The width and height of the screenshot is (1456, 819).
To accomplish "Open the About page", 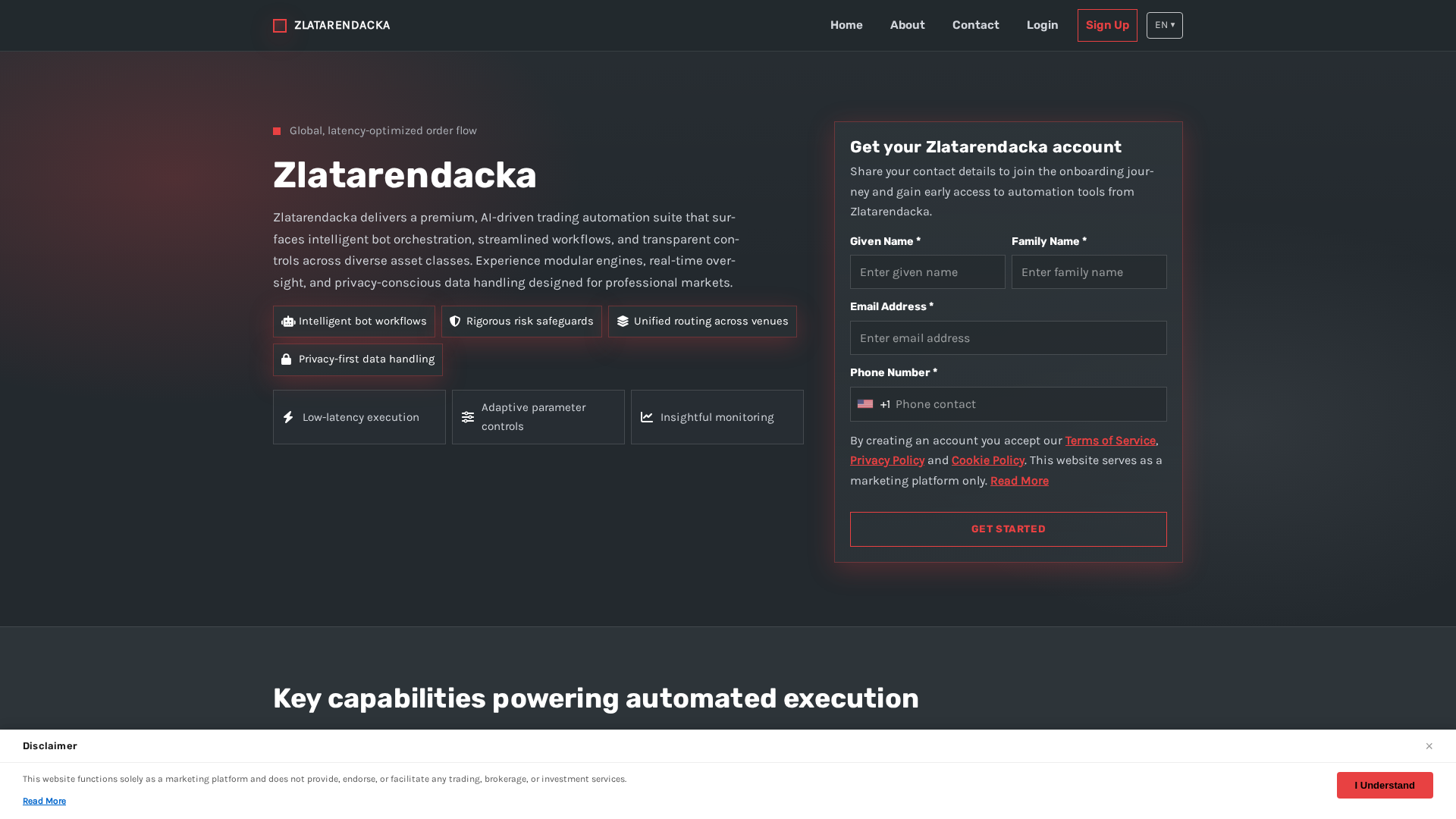I will [x=908, y=25].
